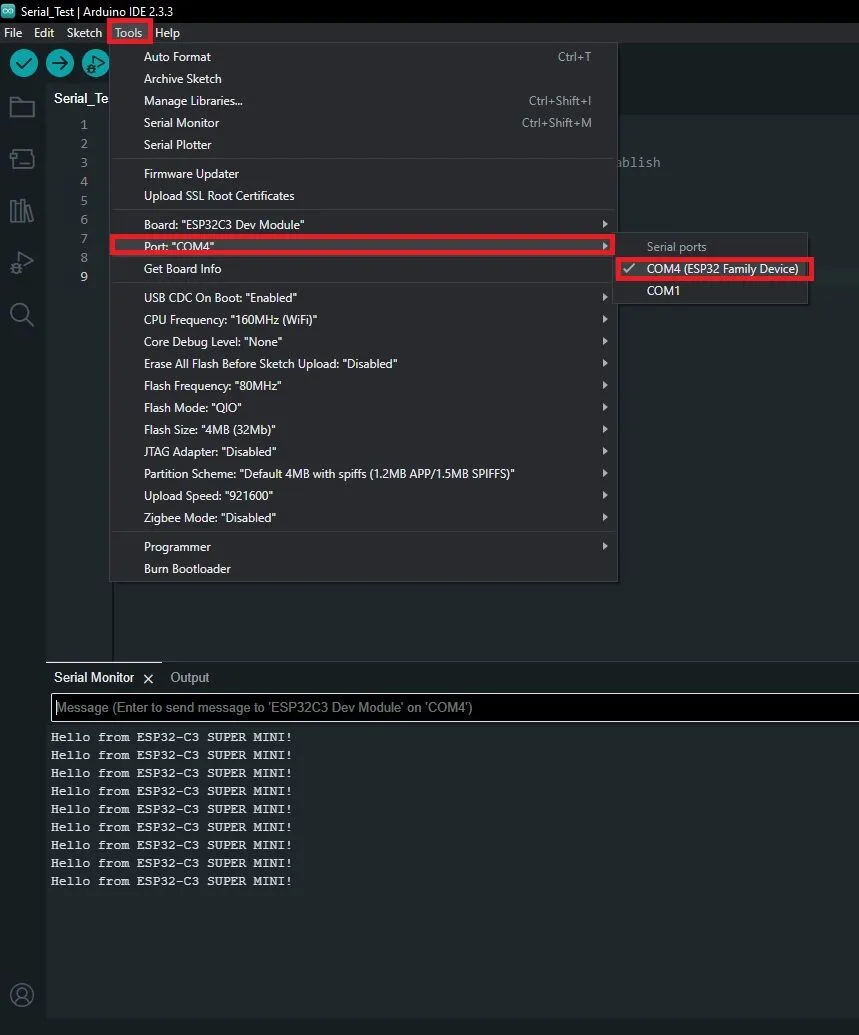Click the Start Debugging toolbar icon
This screenshot has width=859, height=1035.
click(x=96, y=64)
